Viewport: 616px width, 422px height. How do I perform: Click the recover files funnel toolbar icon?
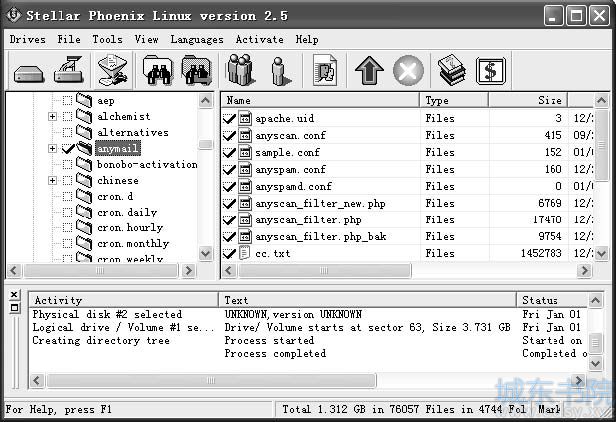[113, 70]
